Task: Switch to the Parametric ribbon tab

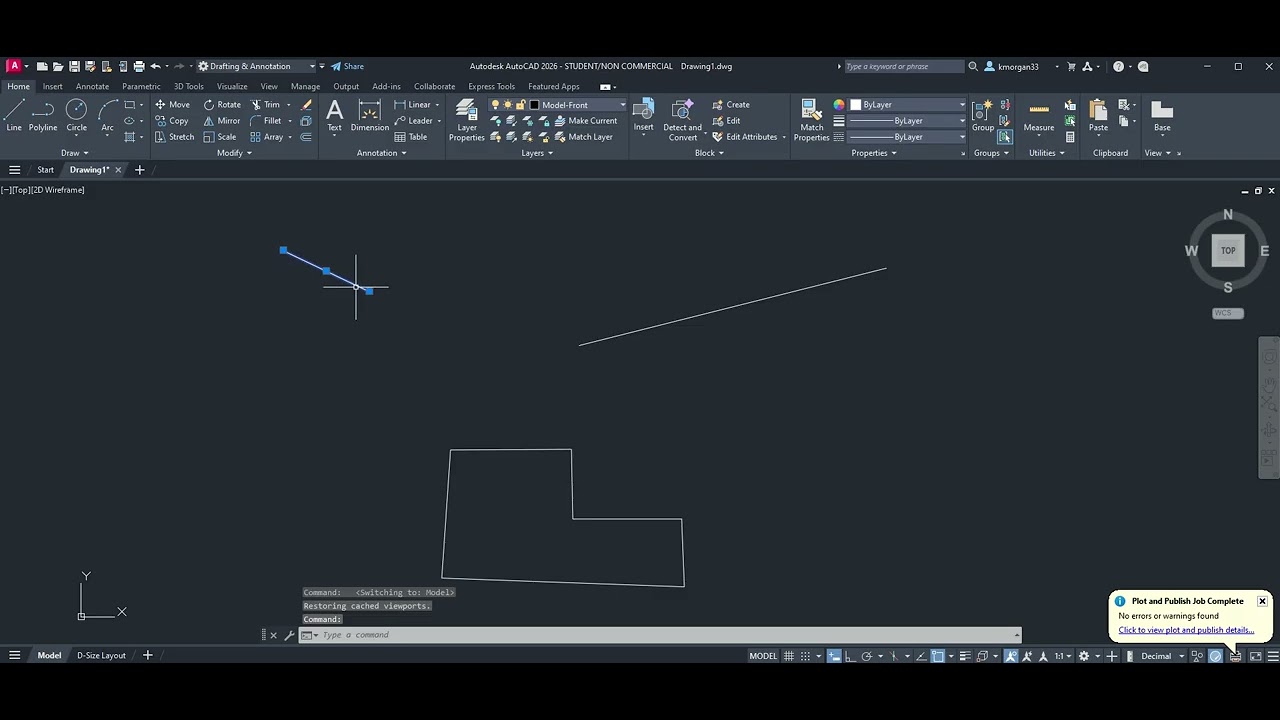Action: (x=141, y=86)
